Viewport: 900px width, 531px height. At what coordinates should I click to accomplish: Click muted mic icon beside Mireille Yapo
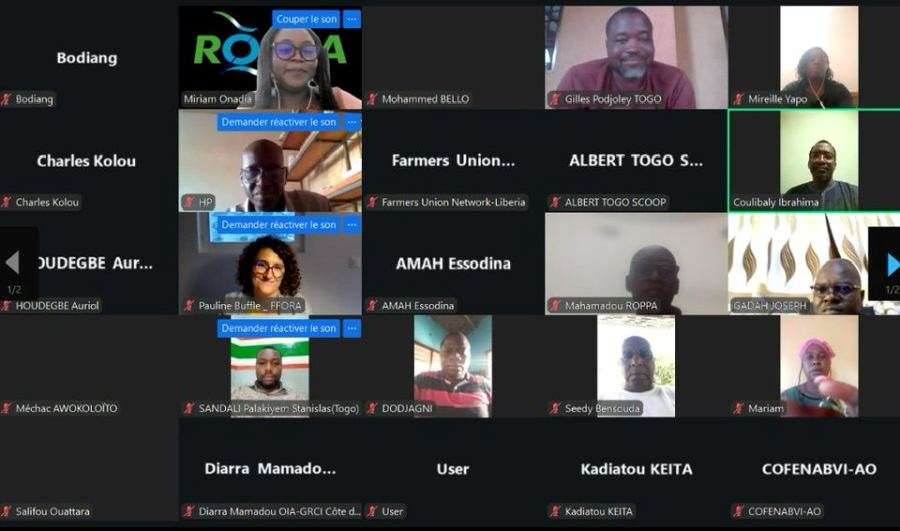tap(738, 99)
